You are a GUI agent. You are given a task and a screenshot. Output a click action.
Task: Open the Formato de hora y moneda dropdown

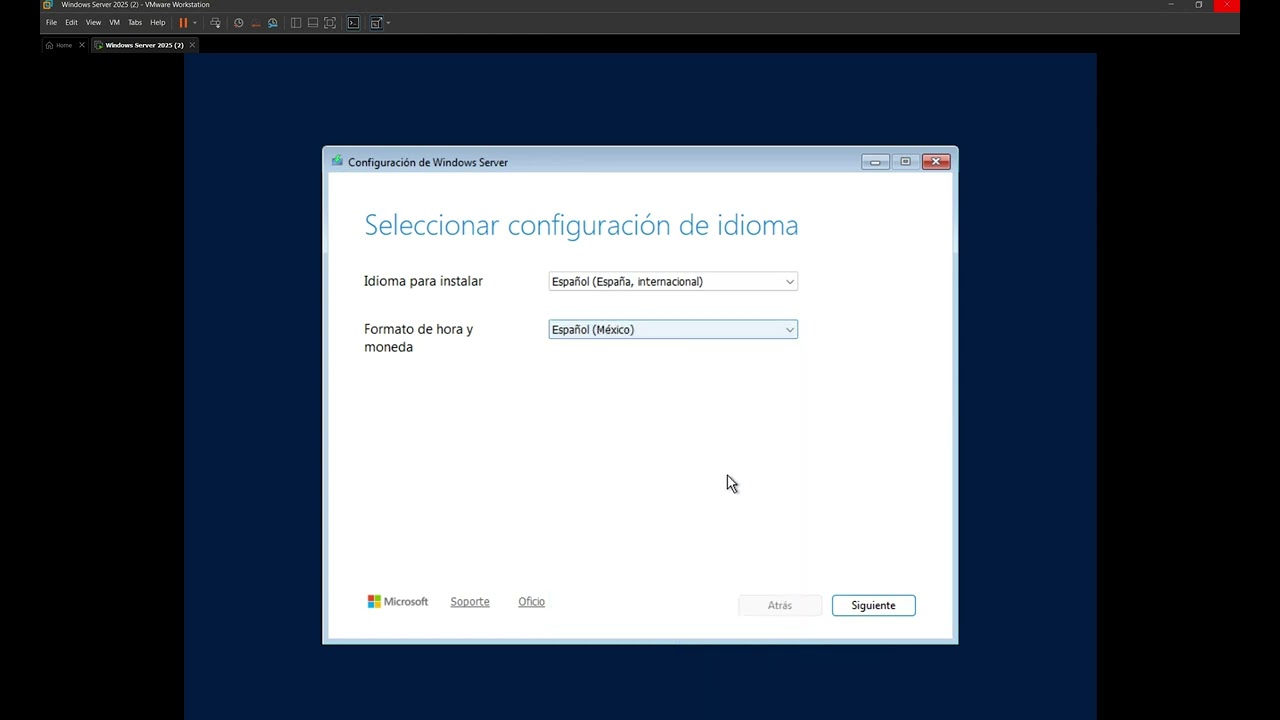point(673,330)
